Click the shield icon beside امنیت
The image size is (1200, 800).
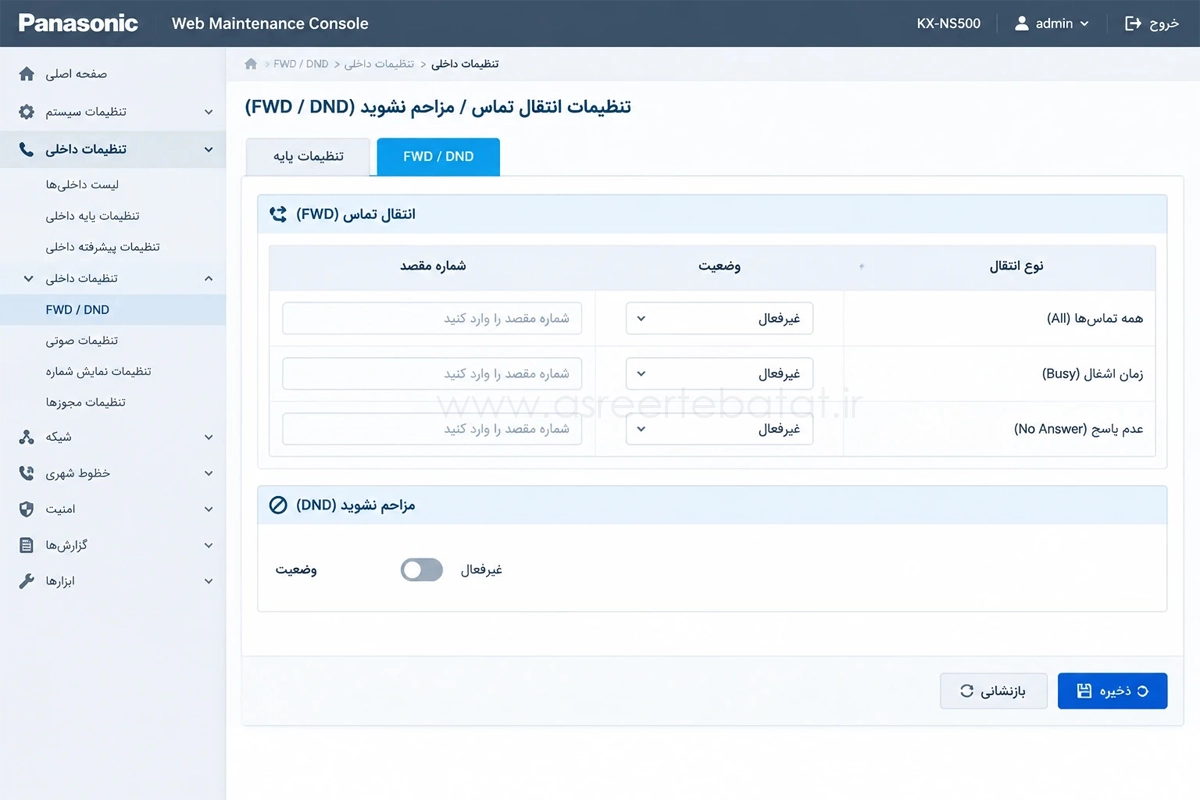[27, 509]
